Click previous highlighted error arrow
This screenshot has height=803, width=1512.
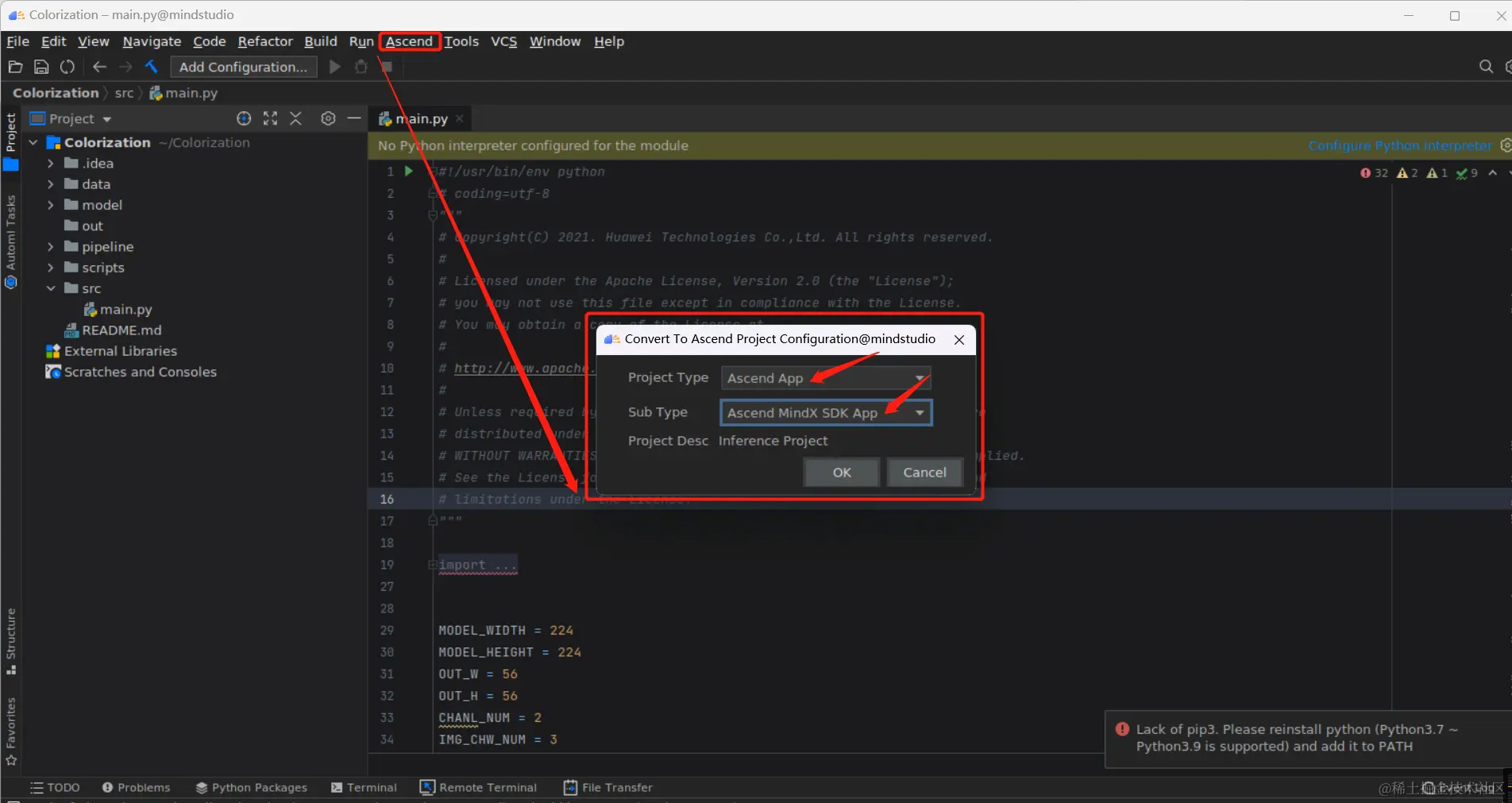1493,172
